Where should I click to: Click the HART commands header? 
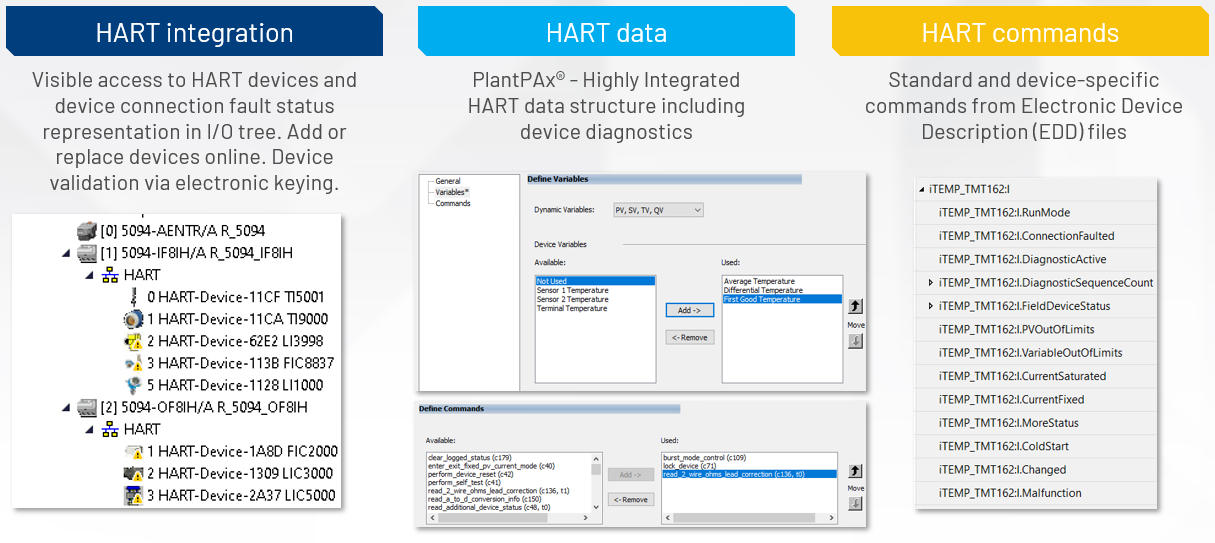[1020, 32]
